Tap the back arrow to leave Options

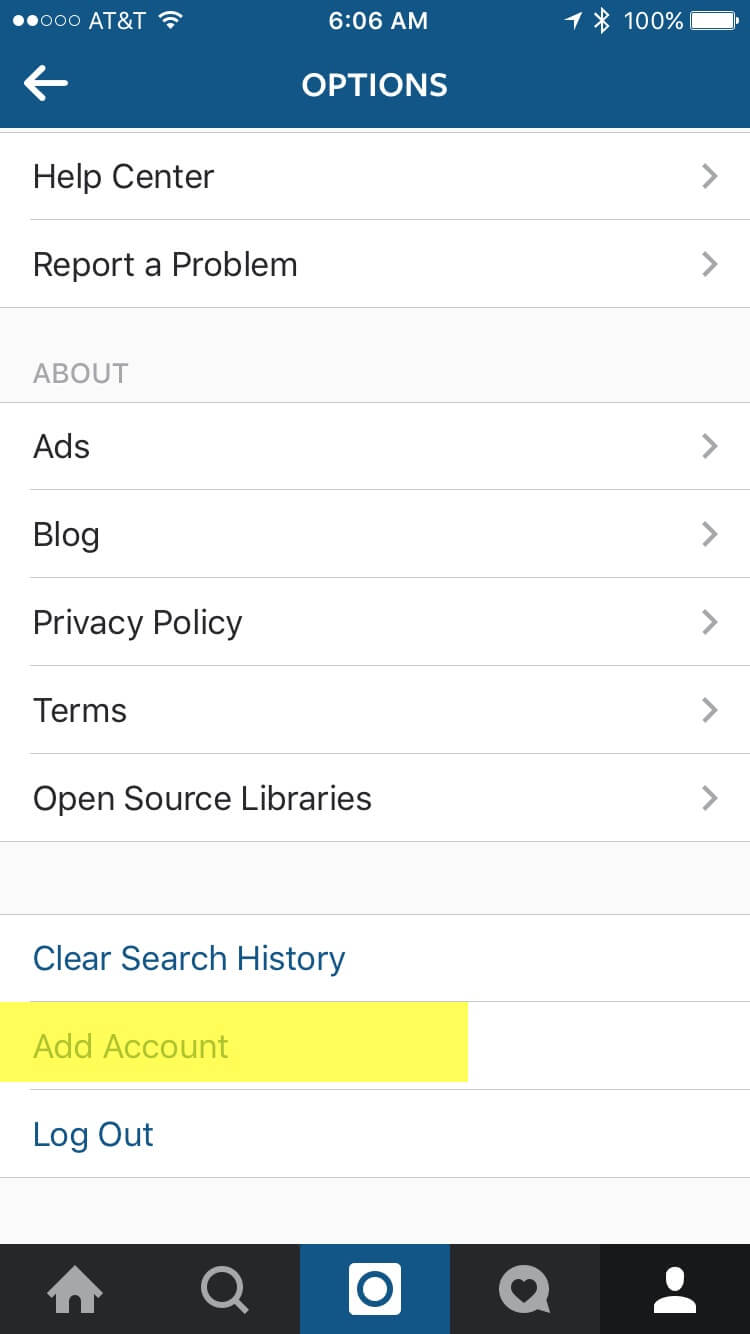click(45, 84)
